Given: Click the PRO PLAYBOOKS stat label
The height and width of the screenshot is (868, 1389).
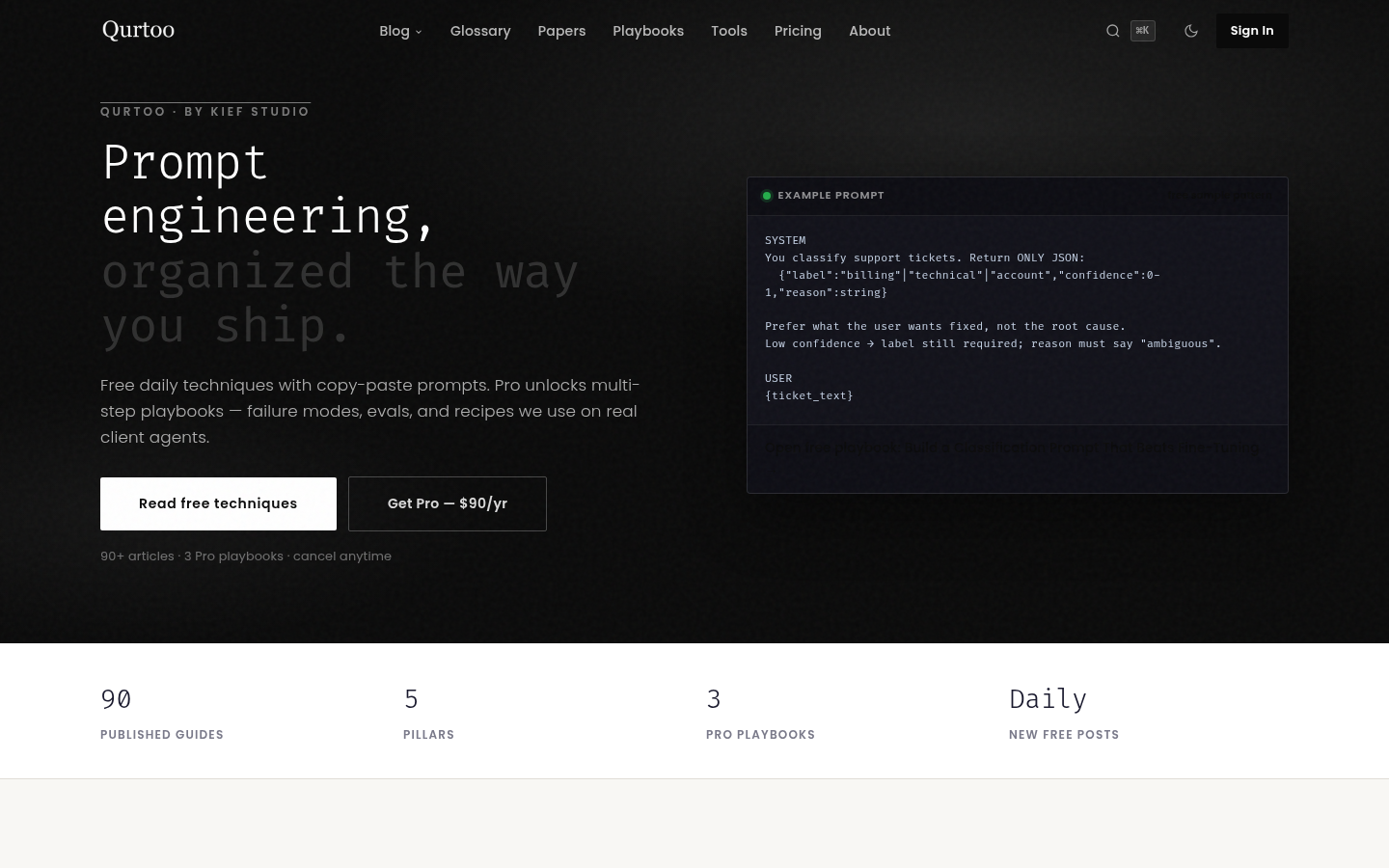Looking at the screenshot, I should [x=760, y=735].
